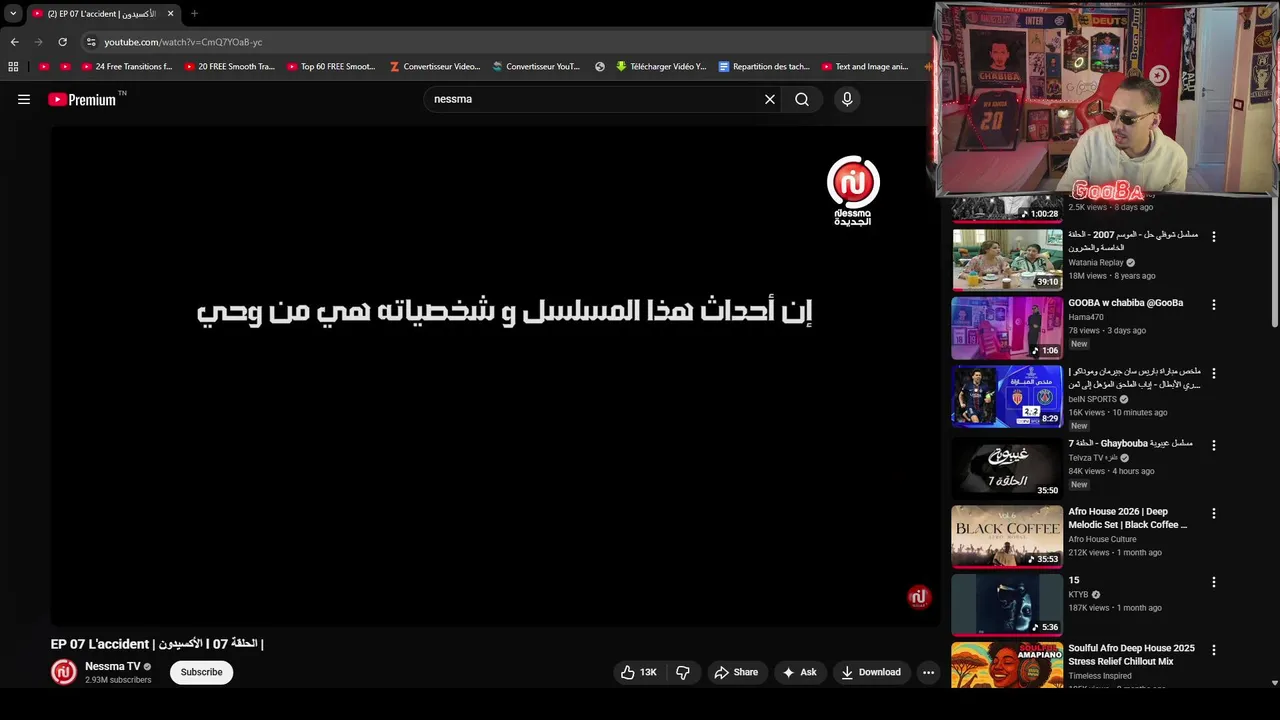Open more options for GOOBA w chabiba
Image resolution: width=1280 pixels, height=720 pixels.
pos(1214,304)
